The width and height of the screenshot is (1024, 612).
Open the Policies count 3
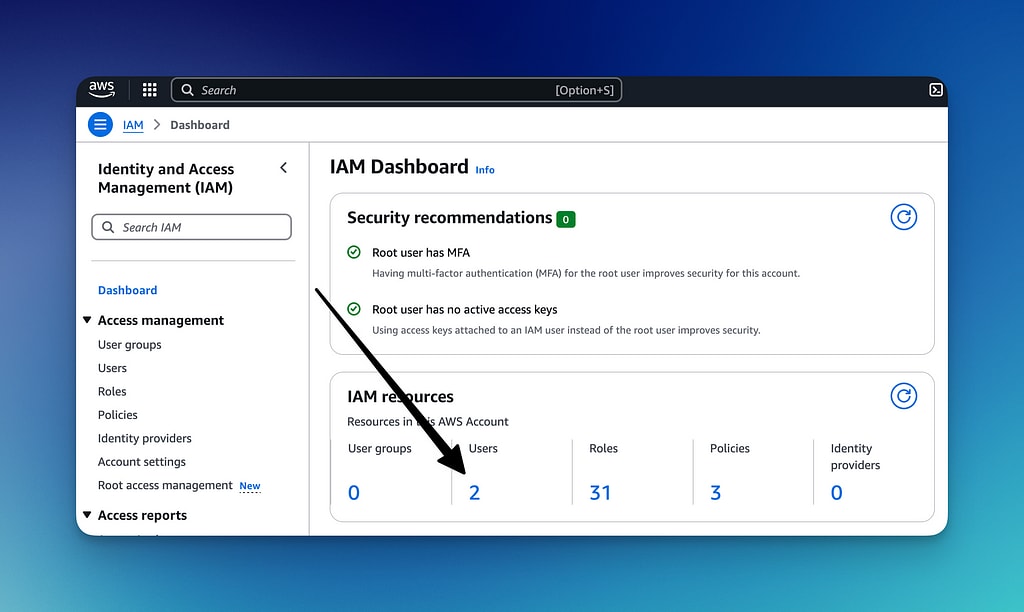[716, 492]
